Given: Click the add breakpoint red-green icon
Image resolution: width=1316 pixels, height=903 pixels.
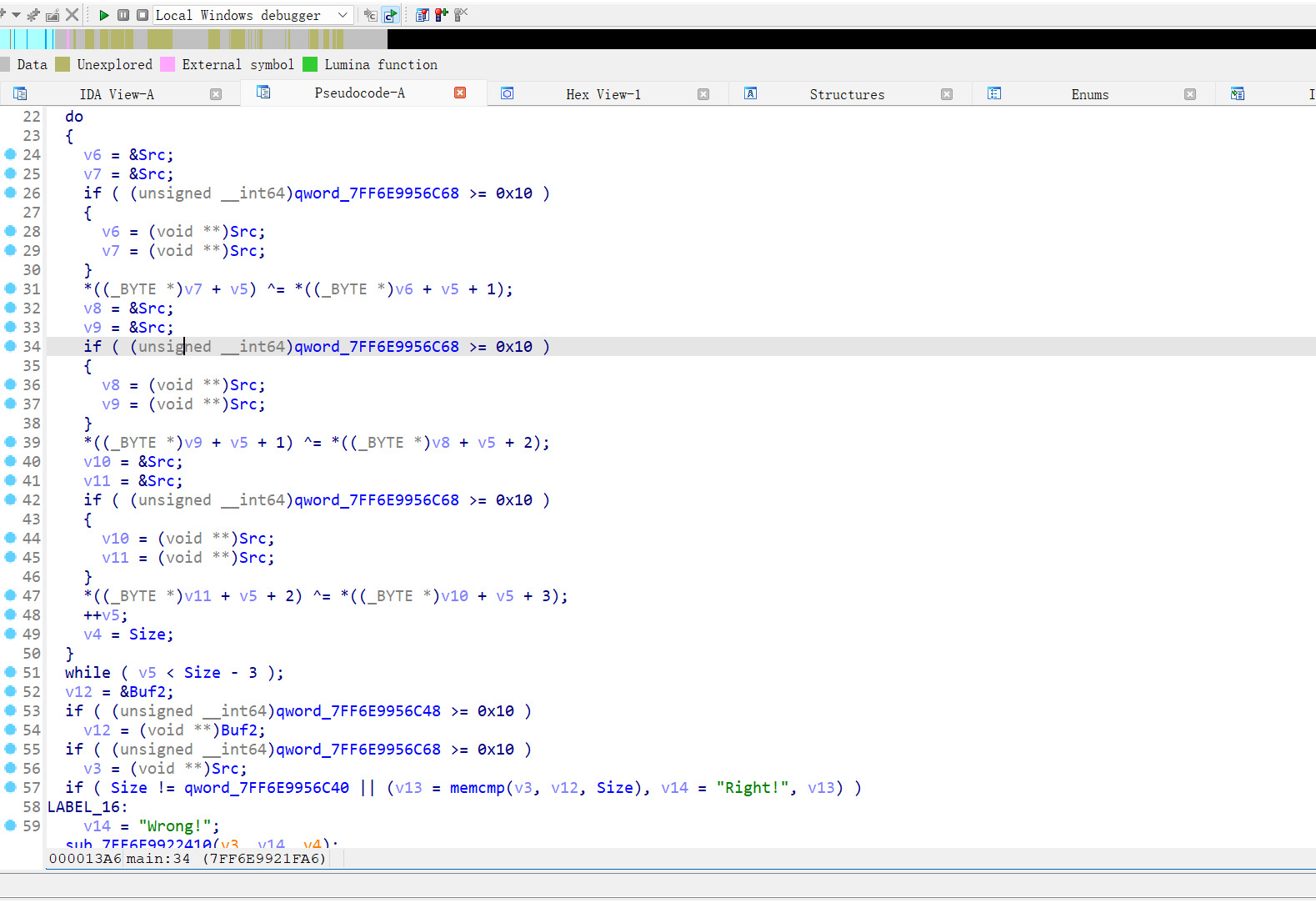Looking at the screenshot, I should point(442,15).
